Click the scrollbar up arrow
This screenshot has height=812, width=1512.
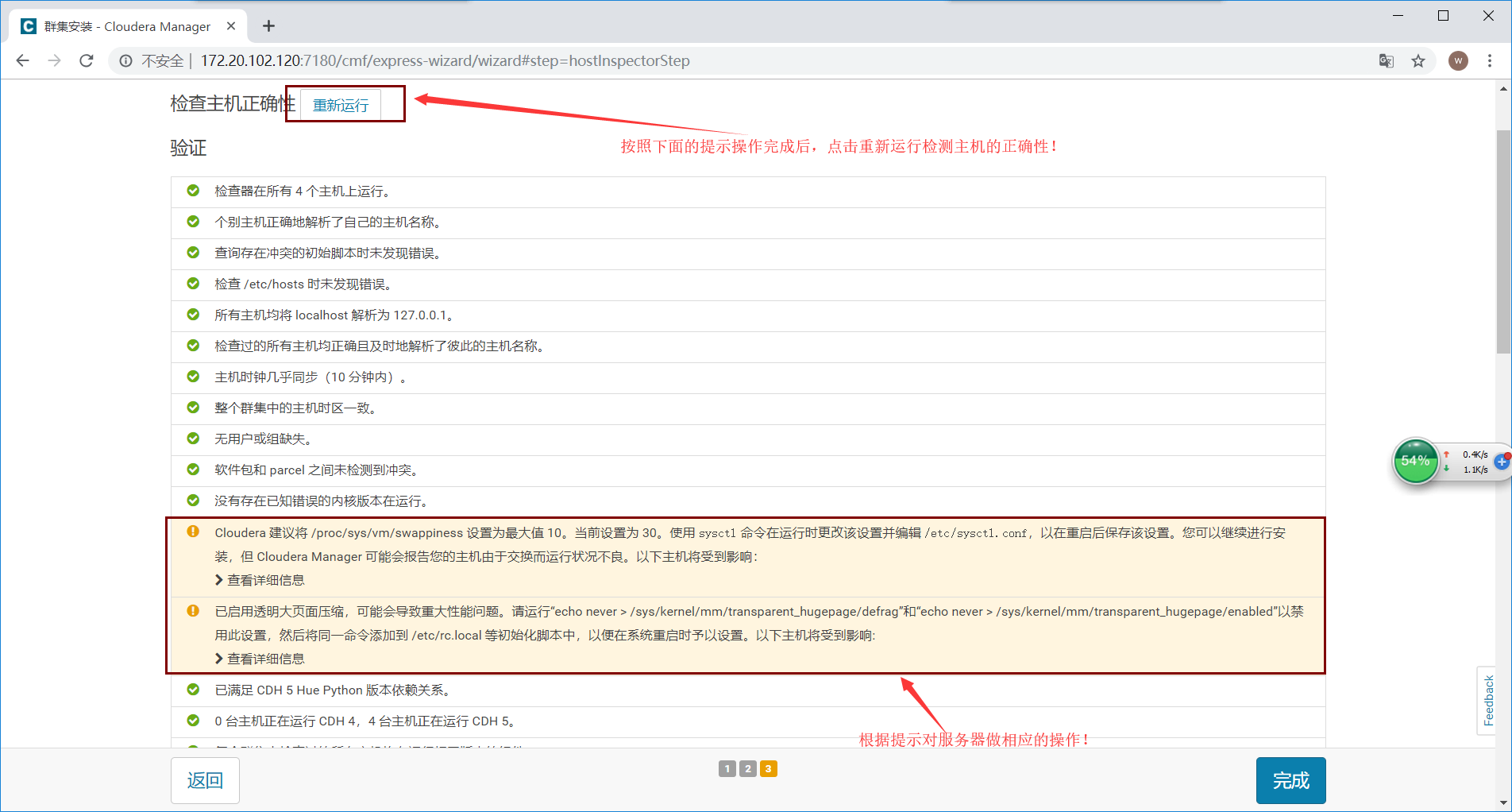(x=1503, y=89)
